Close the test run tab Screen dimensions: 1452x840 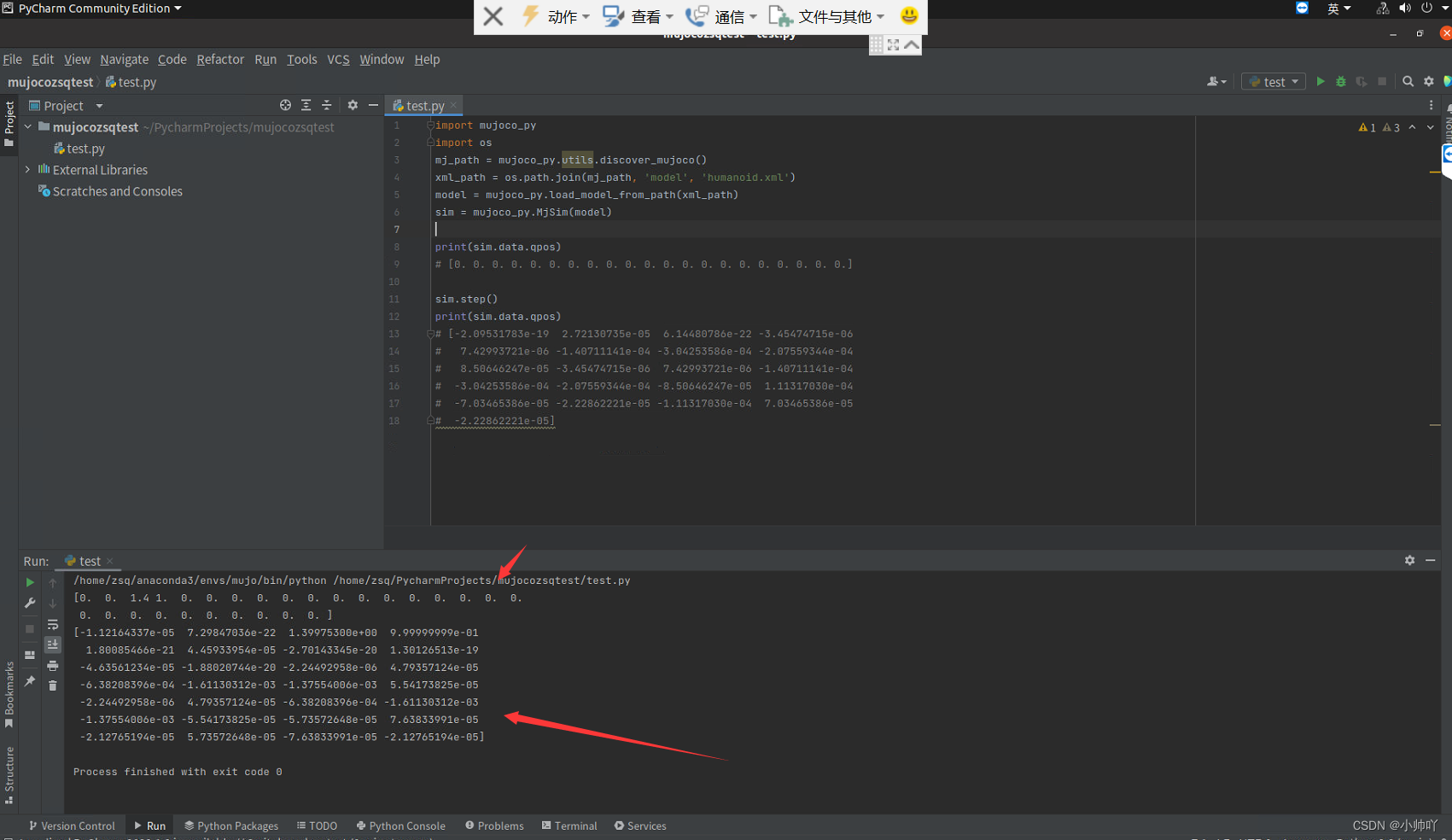click(x=109, y=561)
